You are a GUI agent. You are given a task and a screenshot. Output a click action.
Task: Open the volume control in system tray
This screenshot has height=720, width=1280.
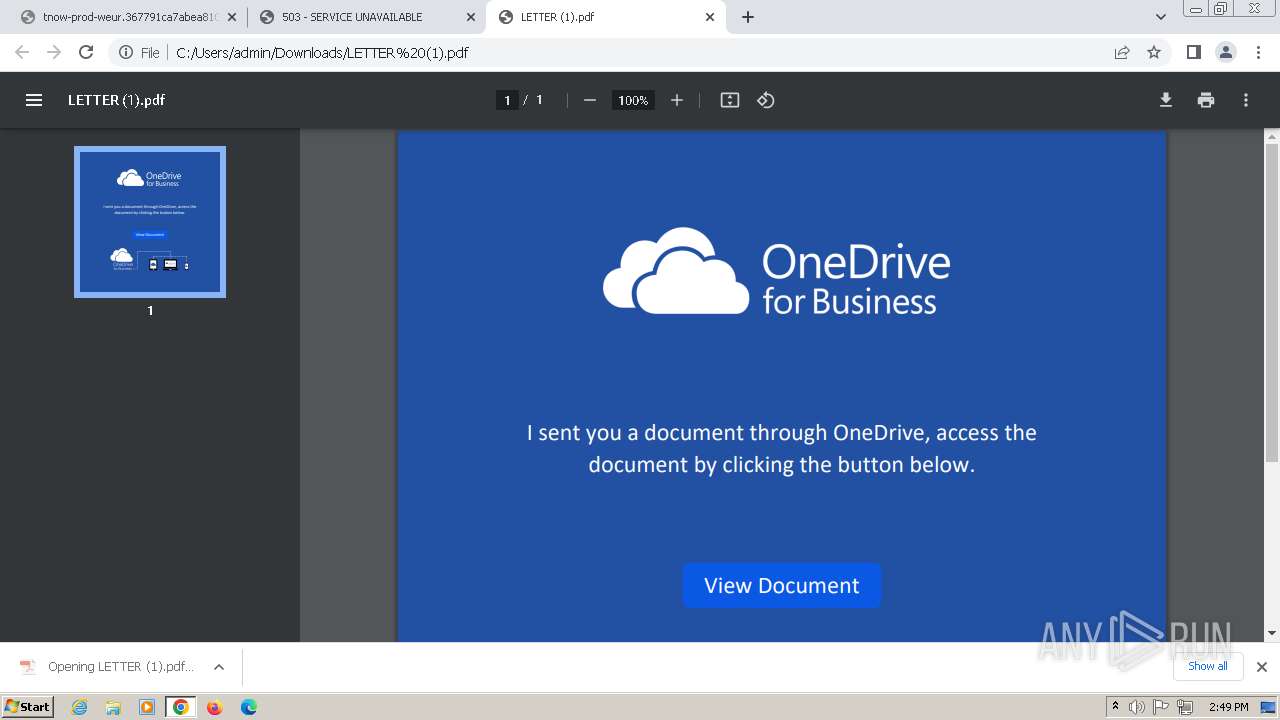point(1137,707)
